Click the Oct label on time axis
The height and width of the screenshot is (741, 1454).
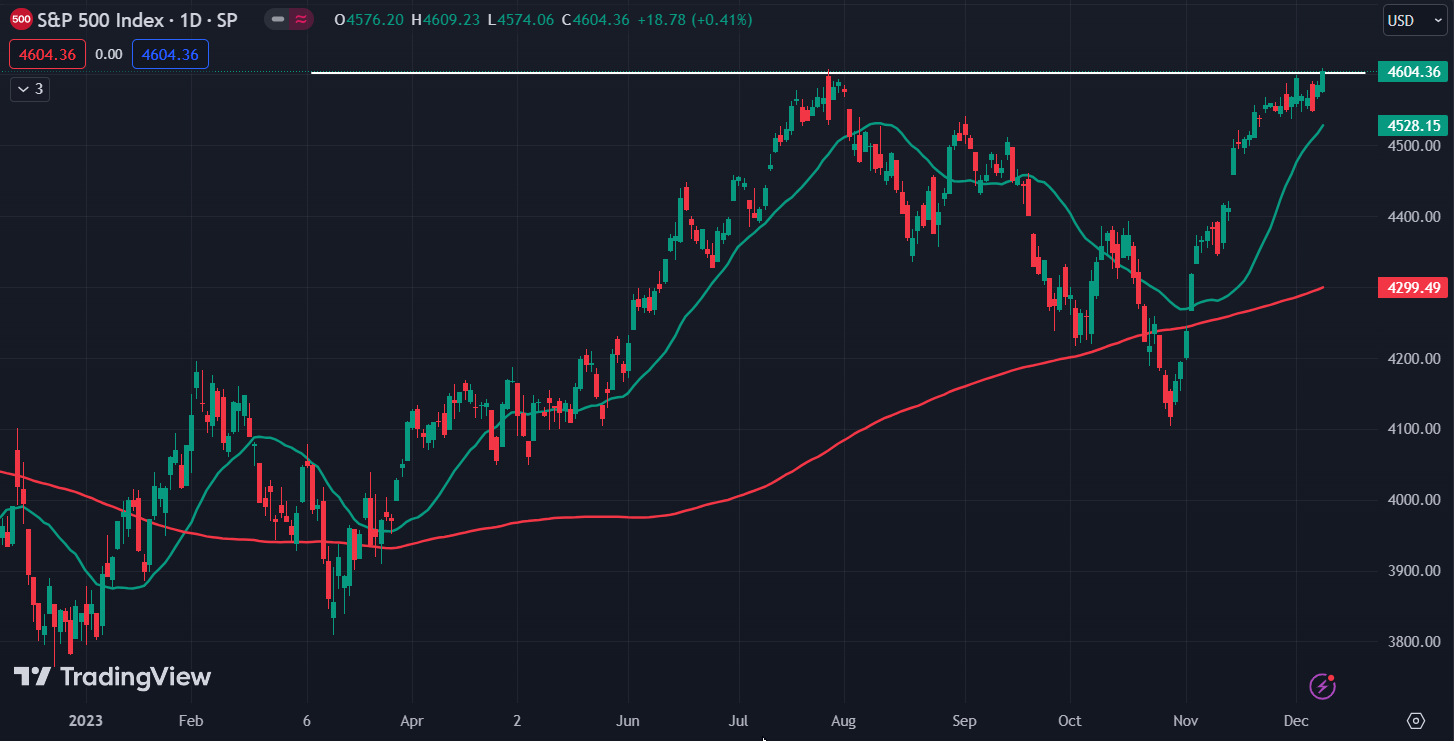pyautogui.click(x=1070, y=720)
